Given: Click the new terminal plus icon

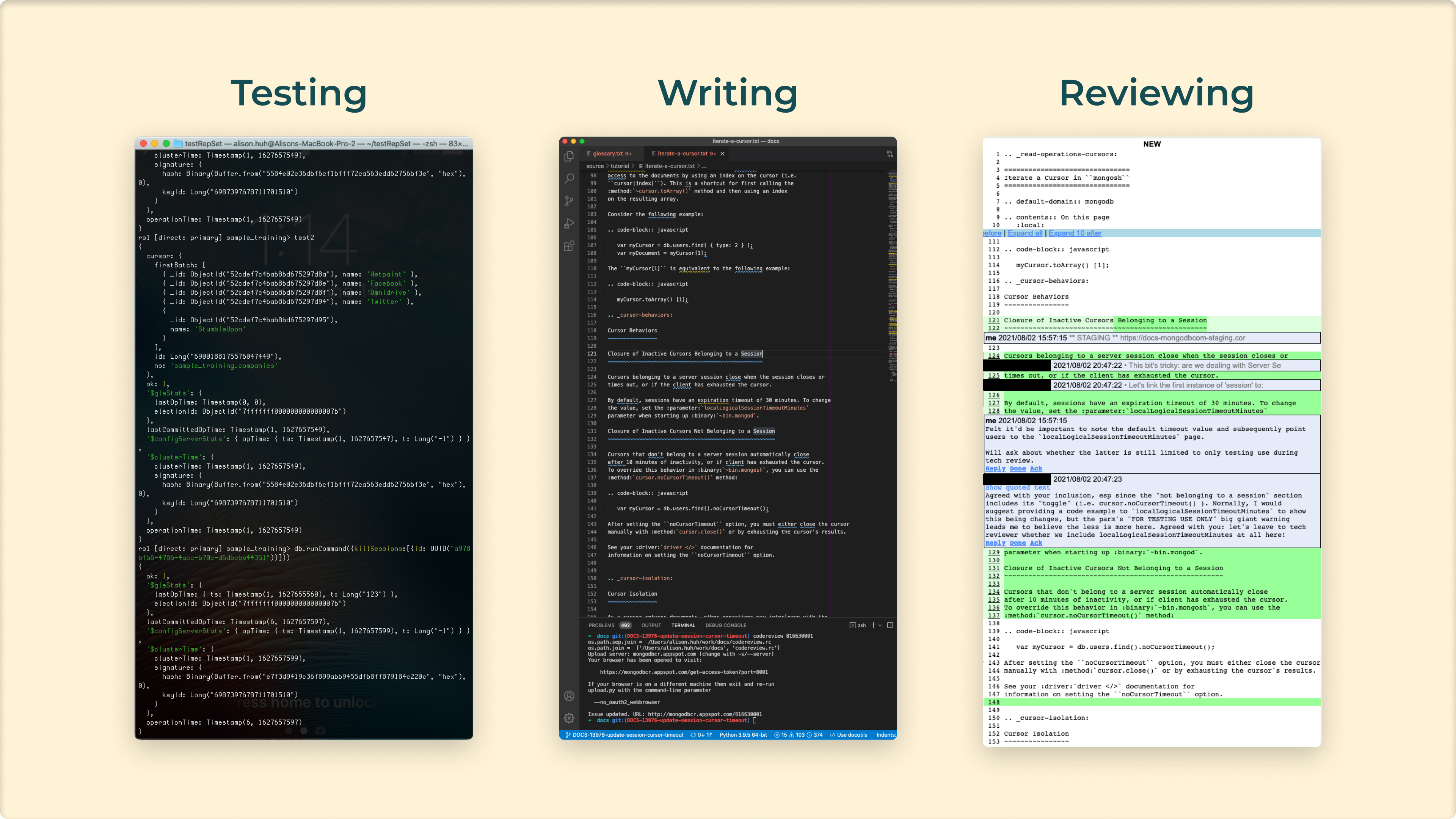Looking at the screenshot, I should [x=873, y=625].
